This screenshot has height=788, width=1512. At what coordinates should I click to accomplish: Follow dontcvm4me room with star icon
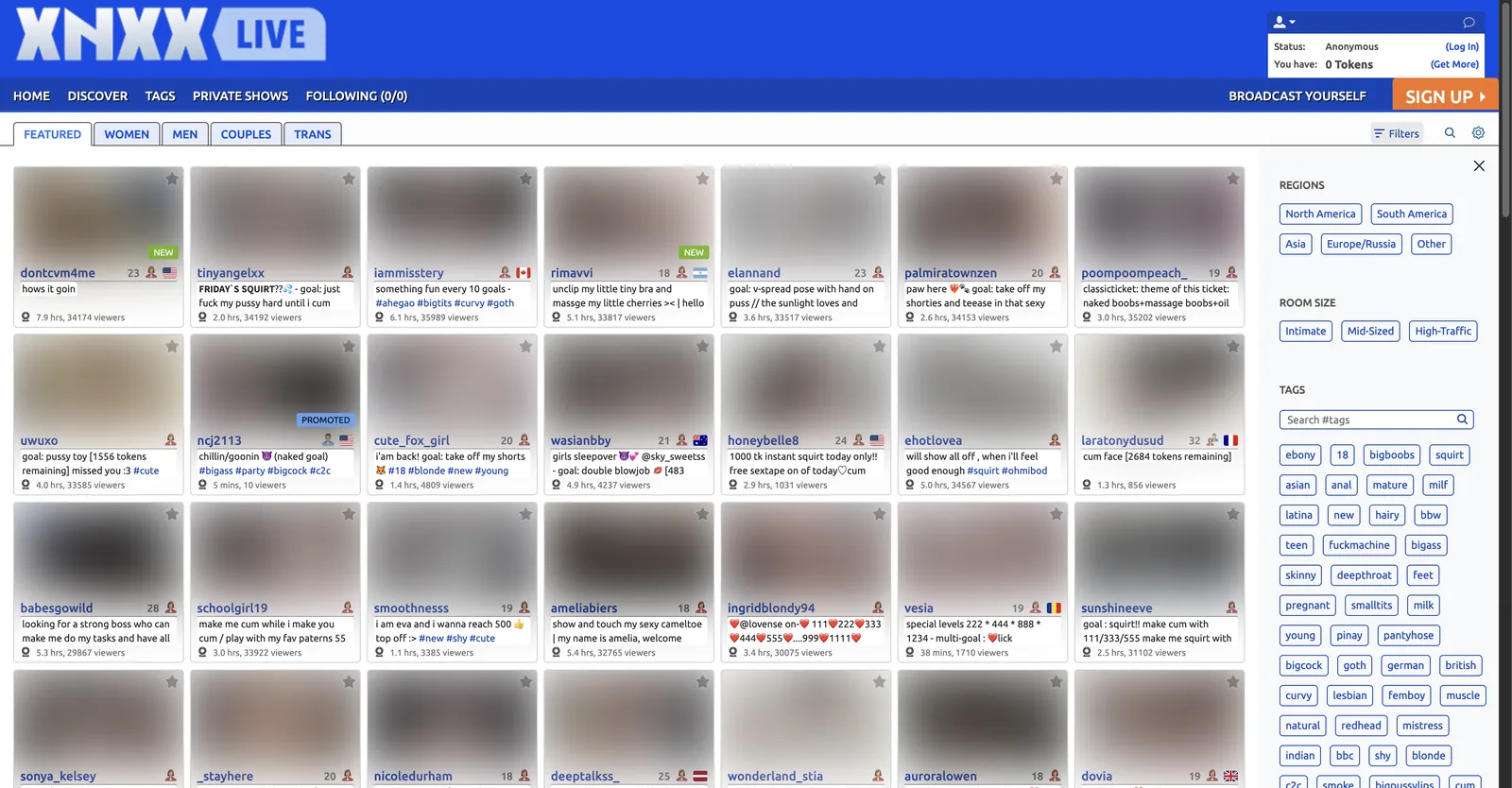(x=172, y=179)
